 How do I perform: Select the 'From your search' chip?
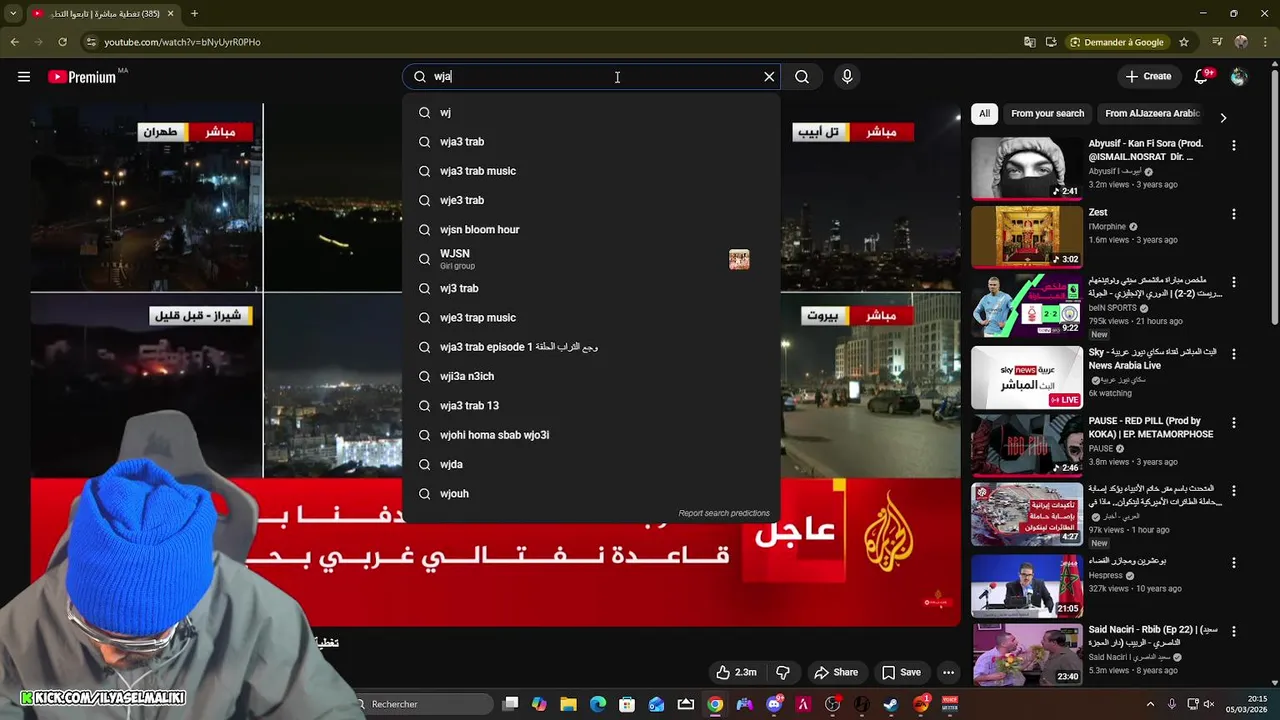(x=1047, y=113)
